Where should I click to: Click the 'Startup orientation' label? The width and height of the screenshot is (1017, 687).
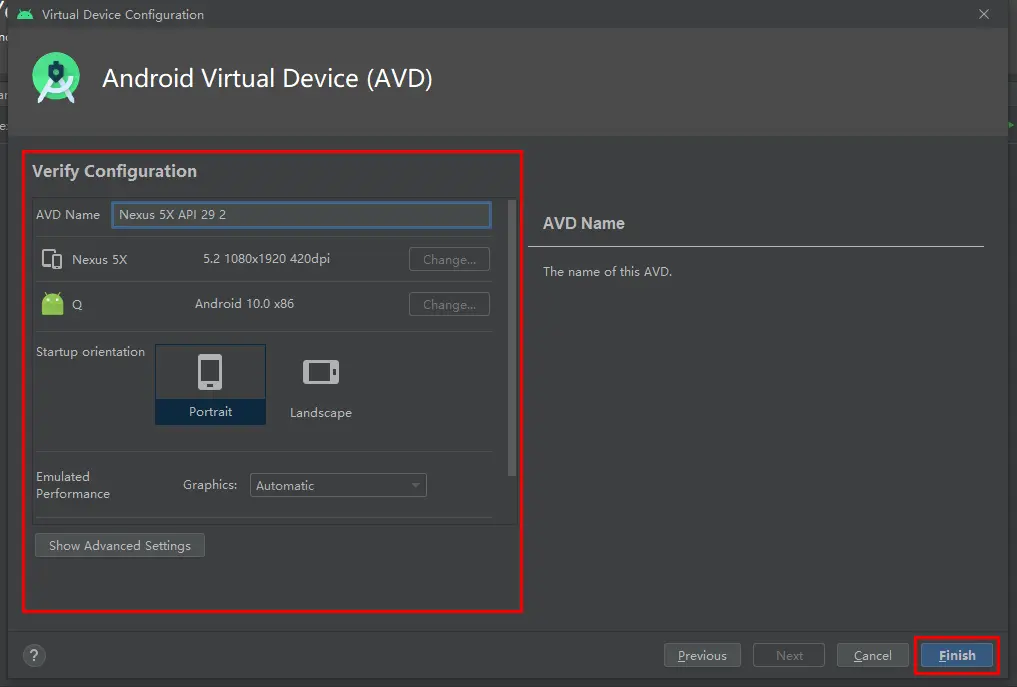click(90, 352)
